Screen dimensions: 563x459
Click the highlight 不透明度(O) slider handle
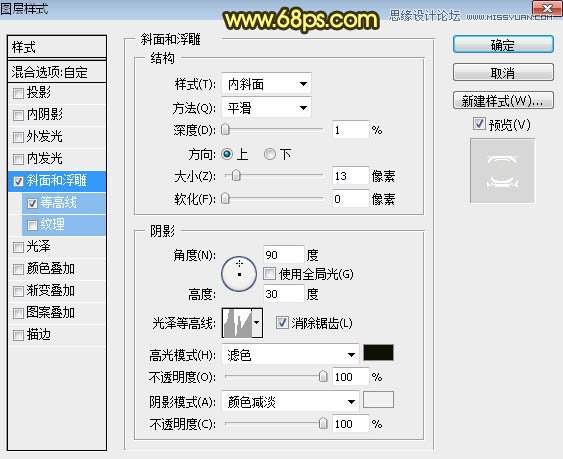(x=323, y=376)
